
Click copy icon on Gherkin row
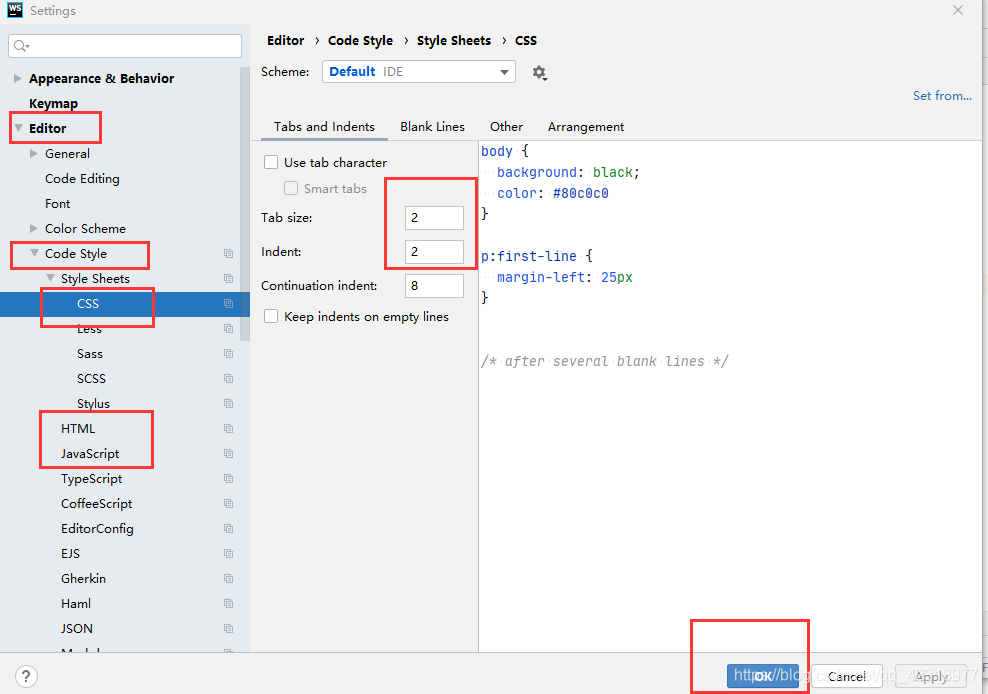tap(228, 579)
